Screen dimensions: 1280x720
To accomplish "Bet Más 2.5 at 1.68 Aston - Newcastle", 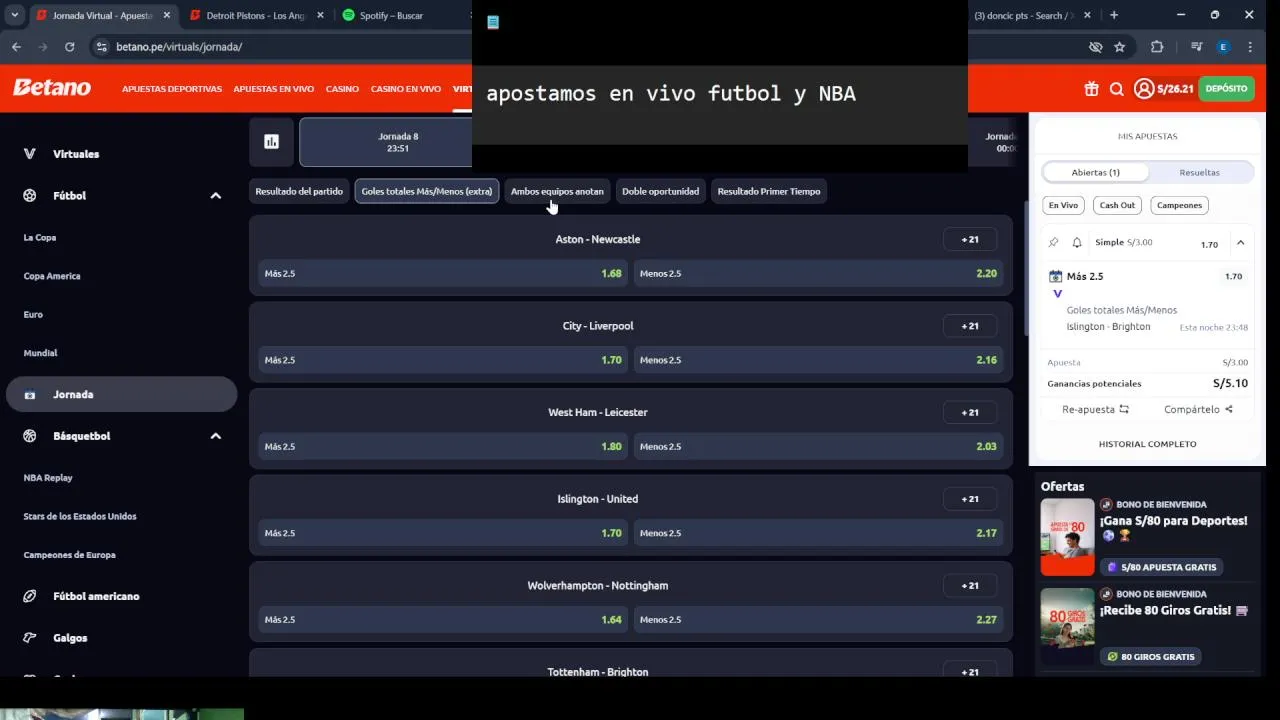I will (x=443, y=273).
